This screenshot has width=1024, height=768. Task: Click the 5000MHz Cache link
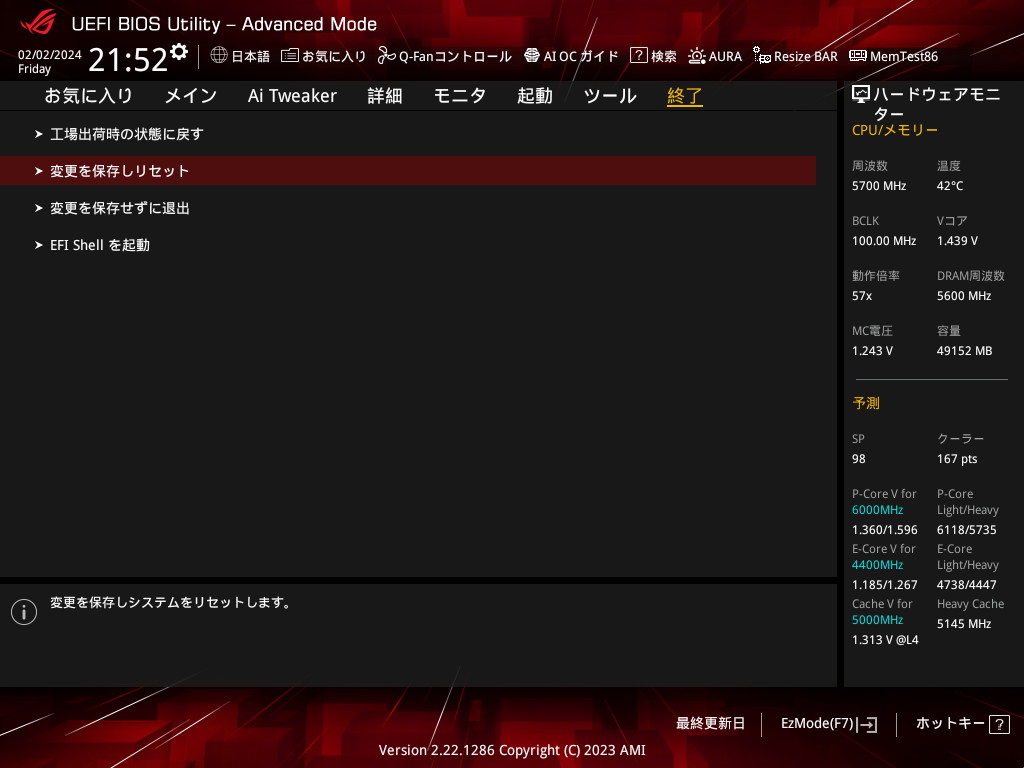[x=878, y=620]
